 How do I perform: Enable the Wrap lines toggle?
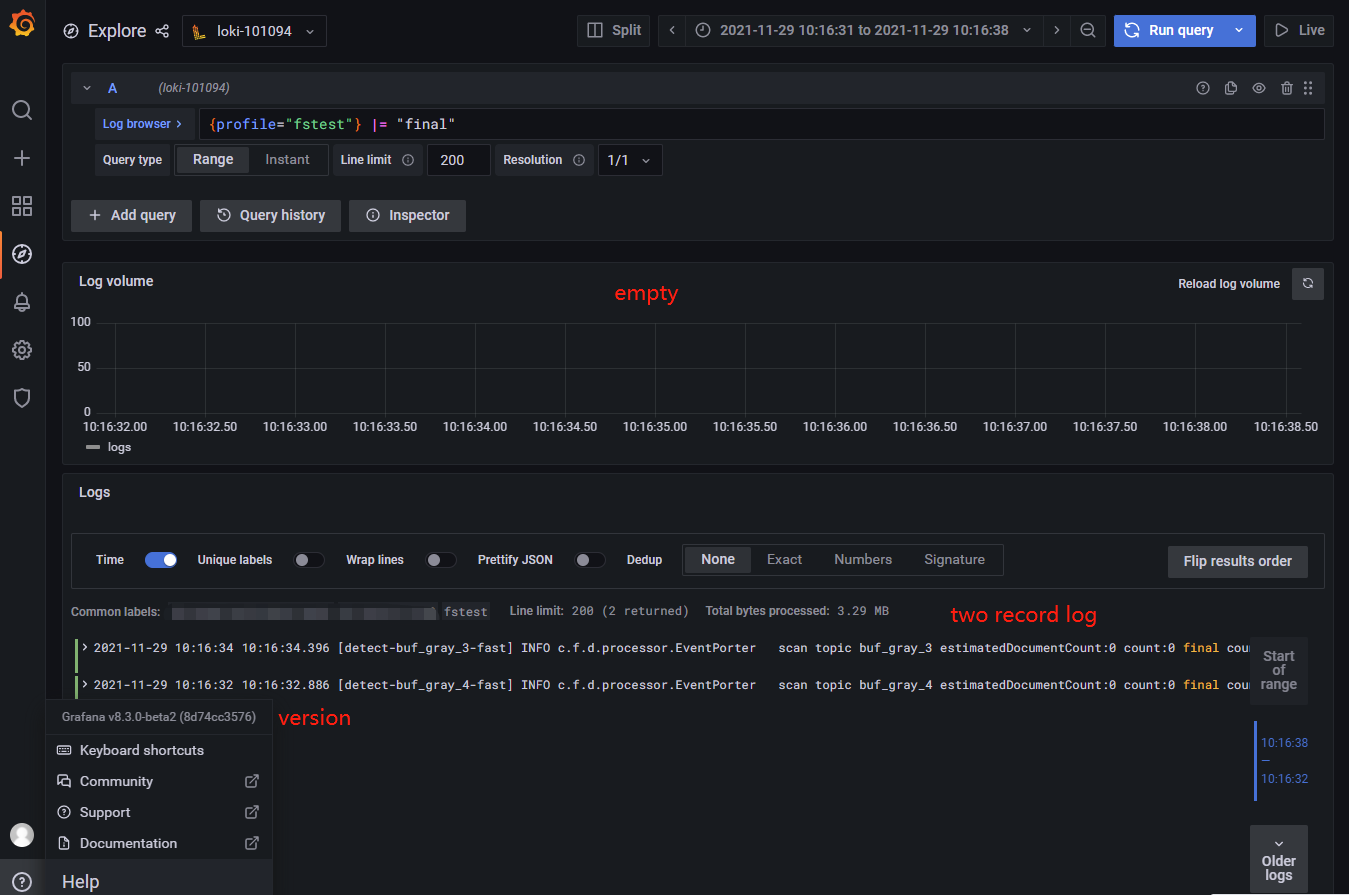pos(441,560)
